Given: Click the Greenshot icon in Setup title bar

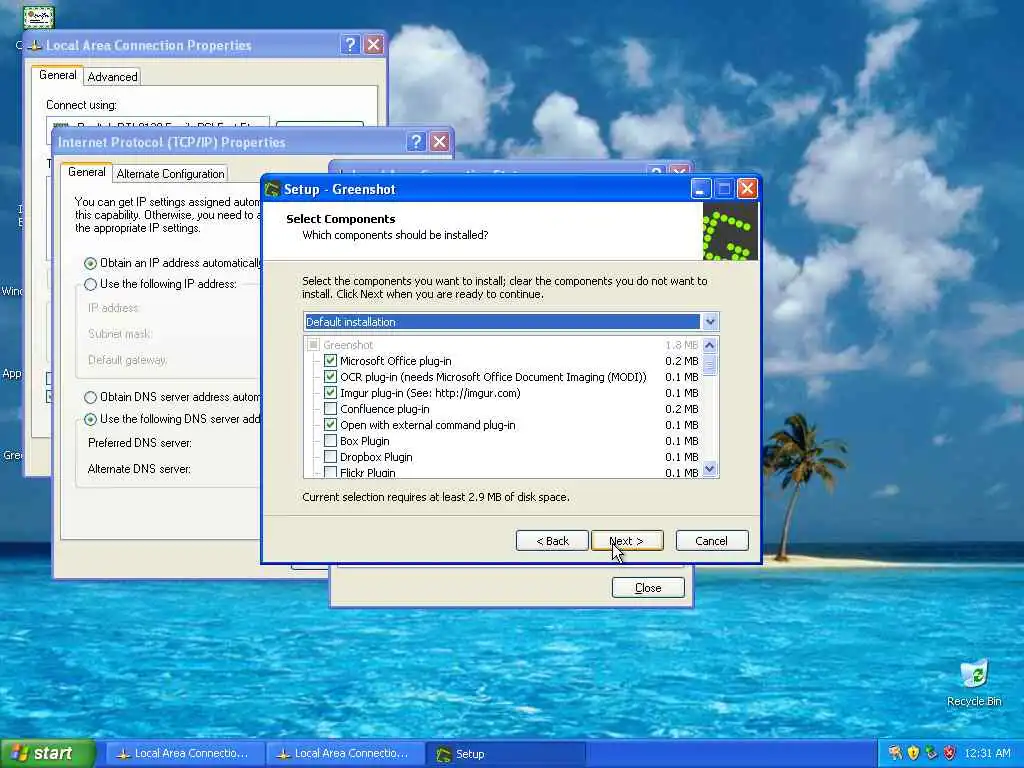Looking at the screenshot, I should click(x=272, y=189).
